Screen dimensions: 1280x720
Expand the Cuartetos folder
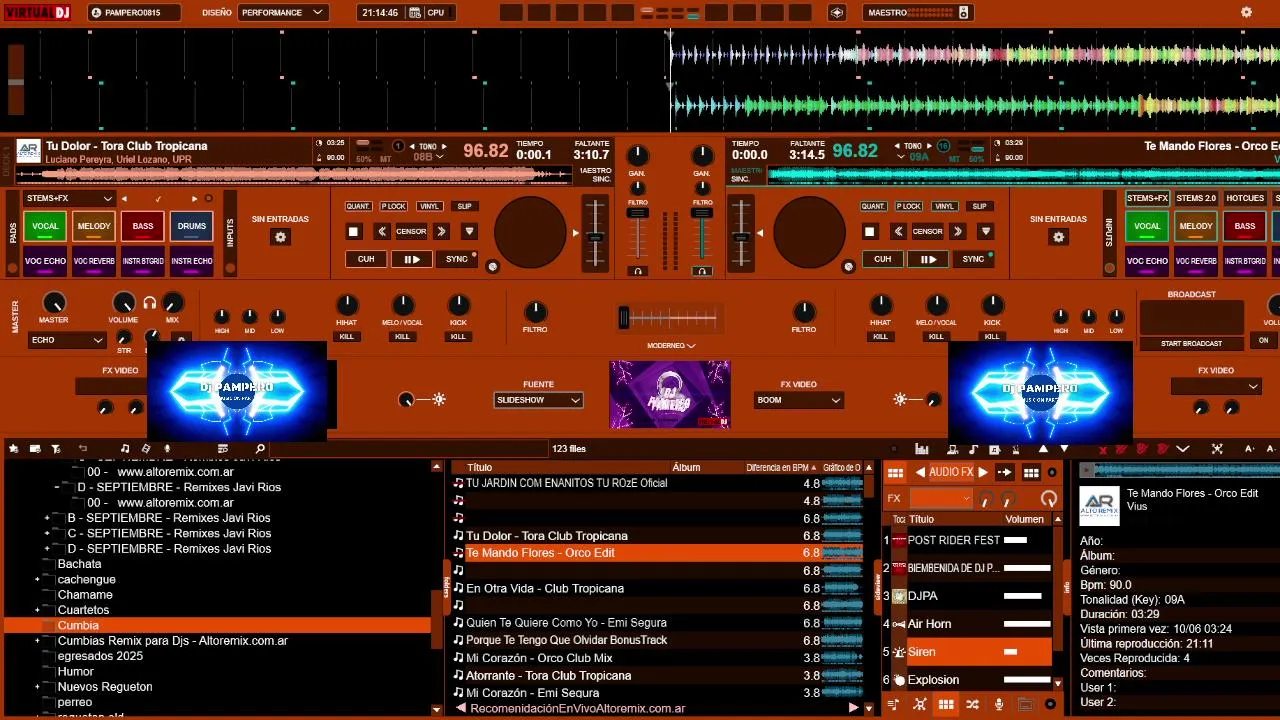38,610
